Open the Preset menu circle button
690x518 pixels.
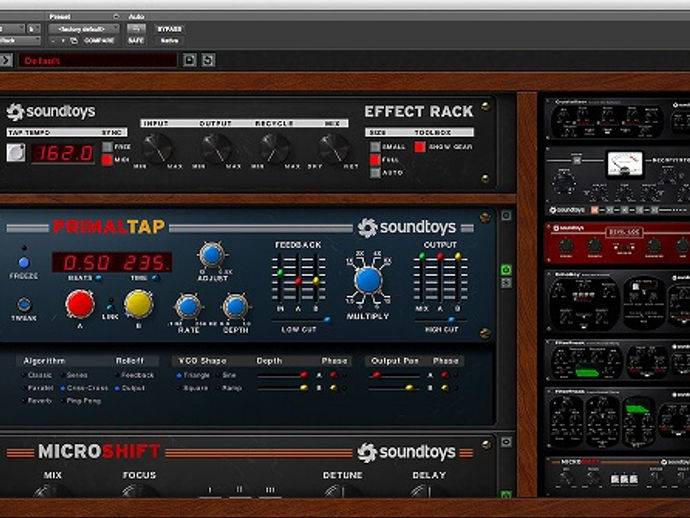tap(116, 17)
